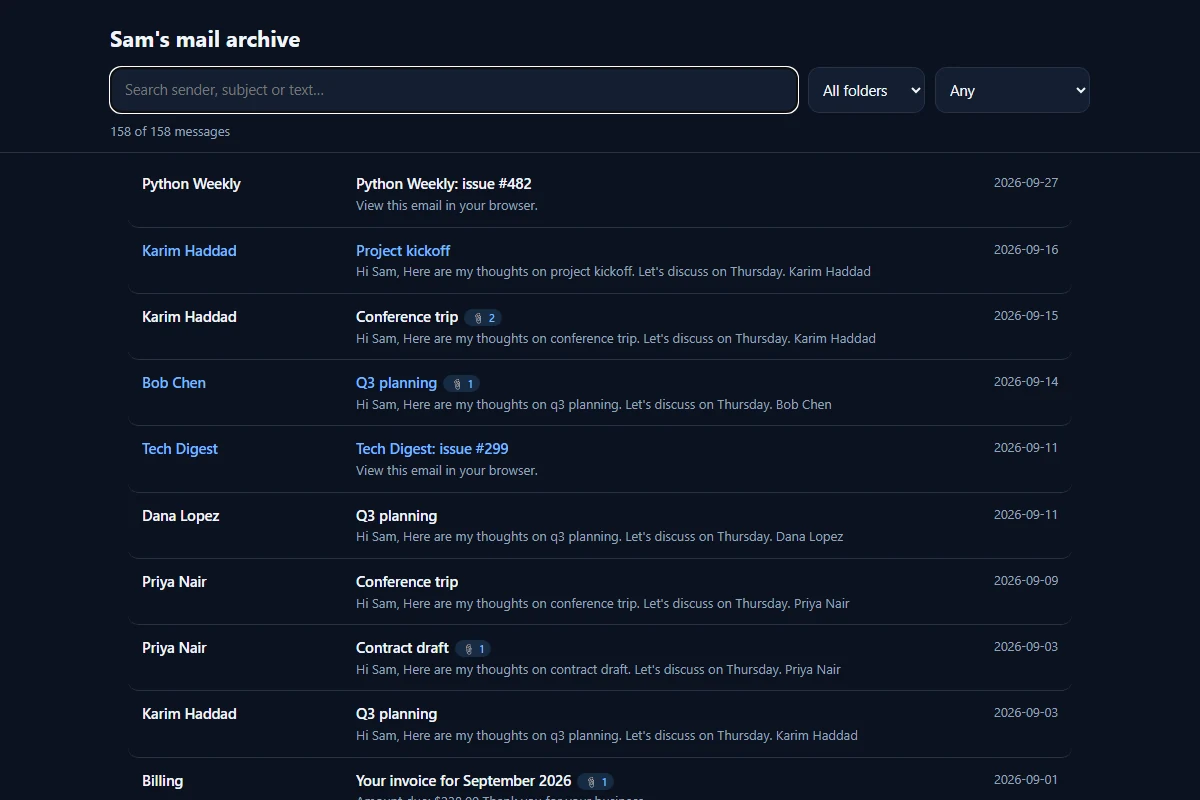Open Q3 planning subject from Bob Chen
The image size is (1200, 800).
[x=396, y=383]
